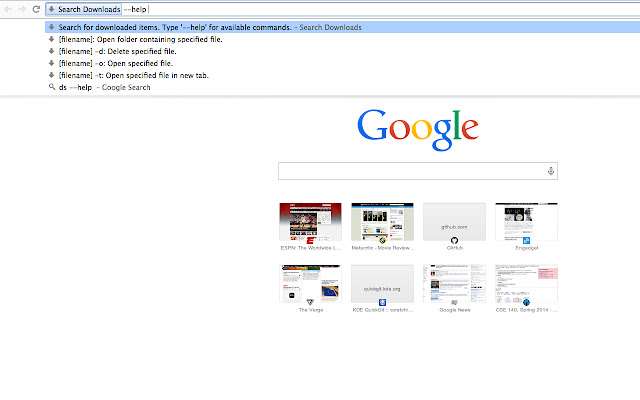Select '[filename]: Open folder containing' suggestion
Image resolution: width=640 pixels, height=400 pixels.
pyautogui.click(x=342, y=39)
